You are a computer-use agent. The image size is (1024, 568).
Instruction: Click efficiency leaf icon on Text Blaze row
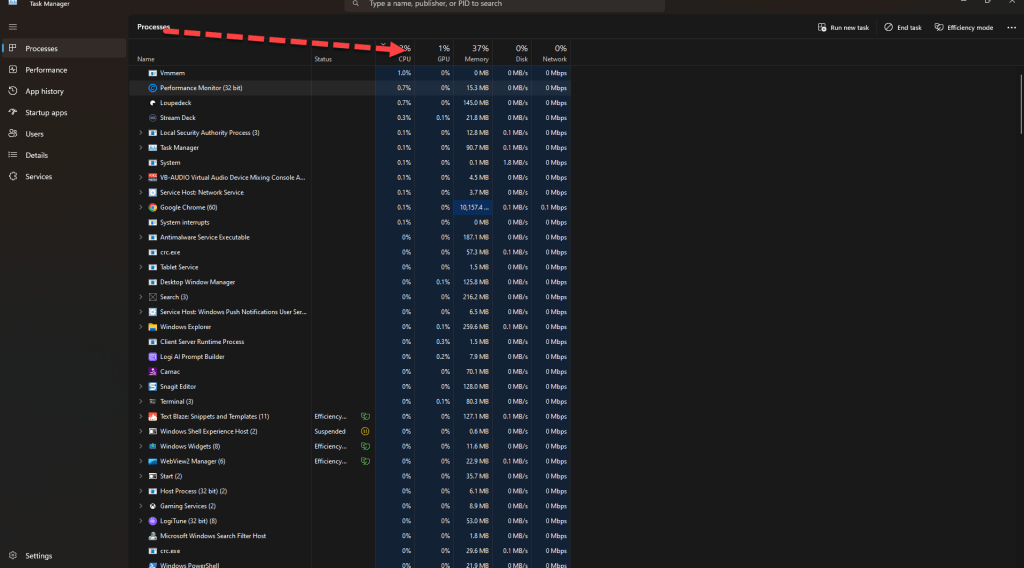click(365, 417)
